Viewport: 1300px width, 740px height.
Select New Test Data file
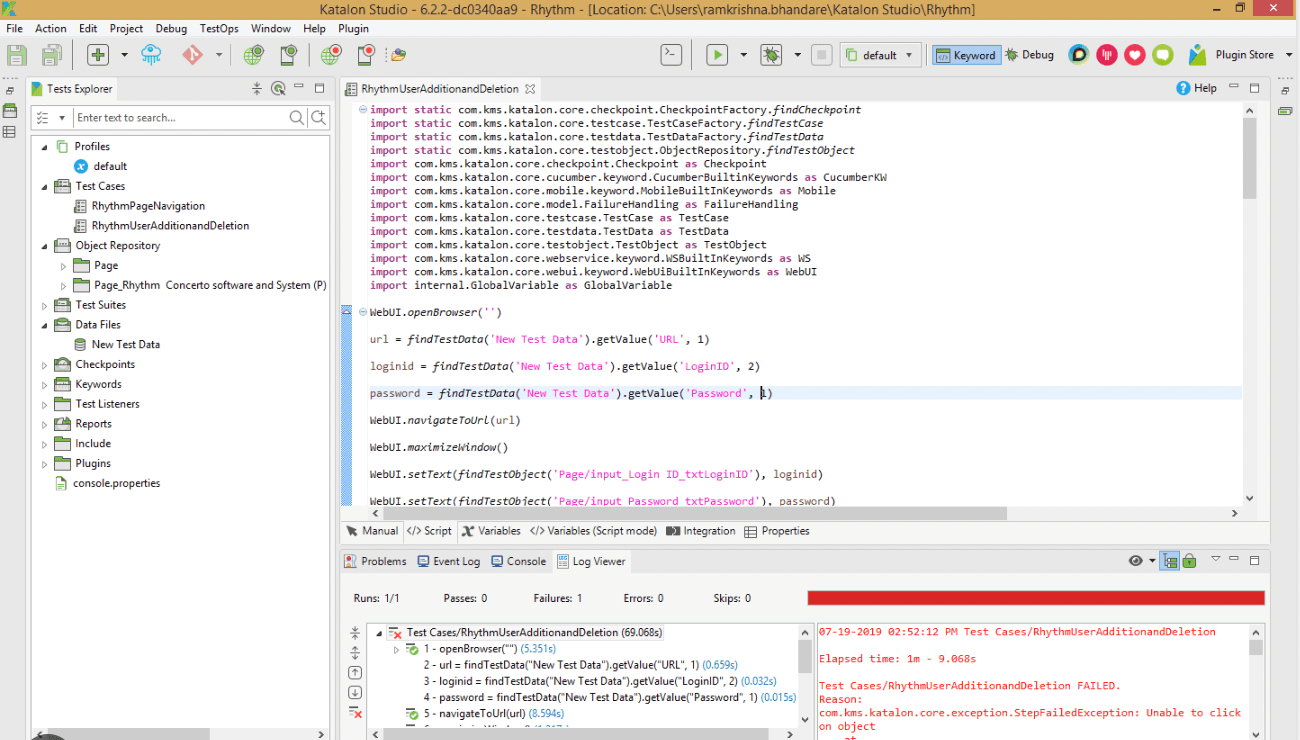coord(125,344)
